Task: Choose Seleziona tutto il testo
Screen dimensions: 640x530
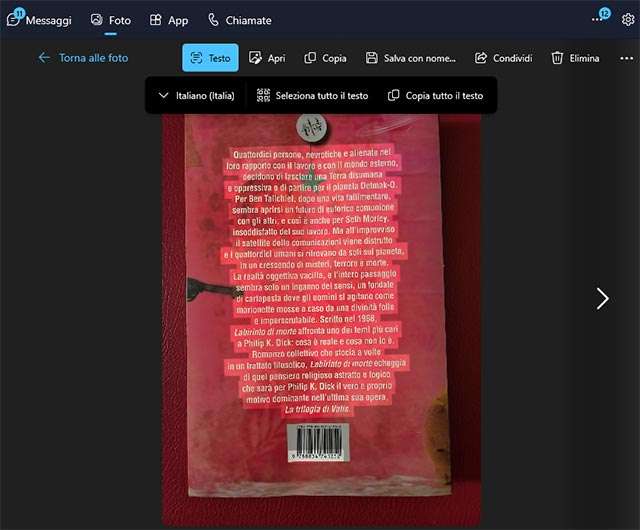Action: click(312, 96)
